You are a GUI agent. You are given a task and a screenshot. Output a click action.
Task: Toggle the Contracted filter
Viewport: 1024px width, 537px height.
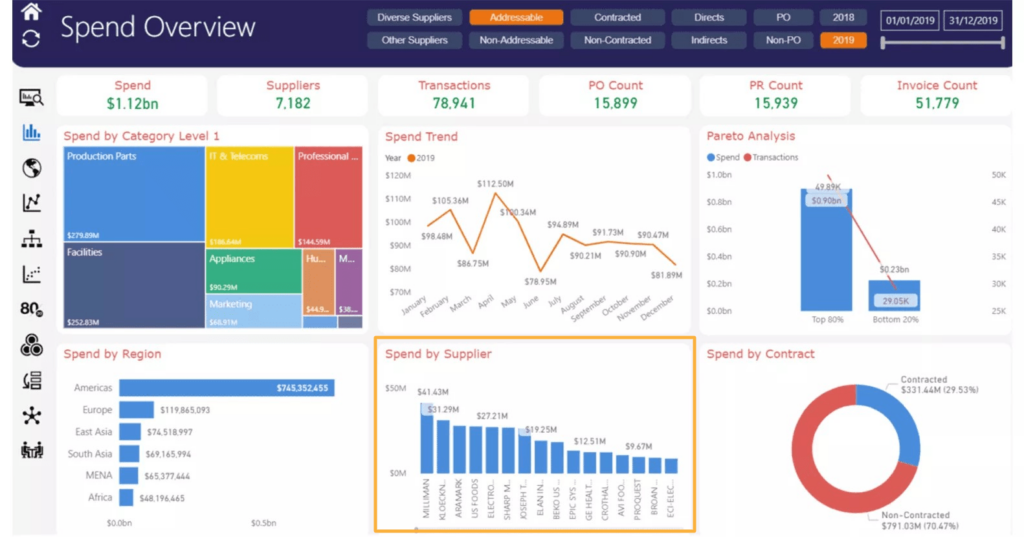(617, 18)
